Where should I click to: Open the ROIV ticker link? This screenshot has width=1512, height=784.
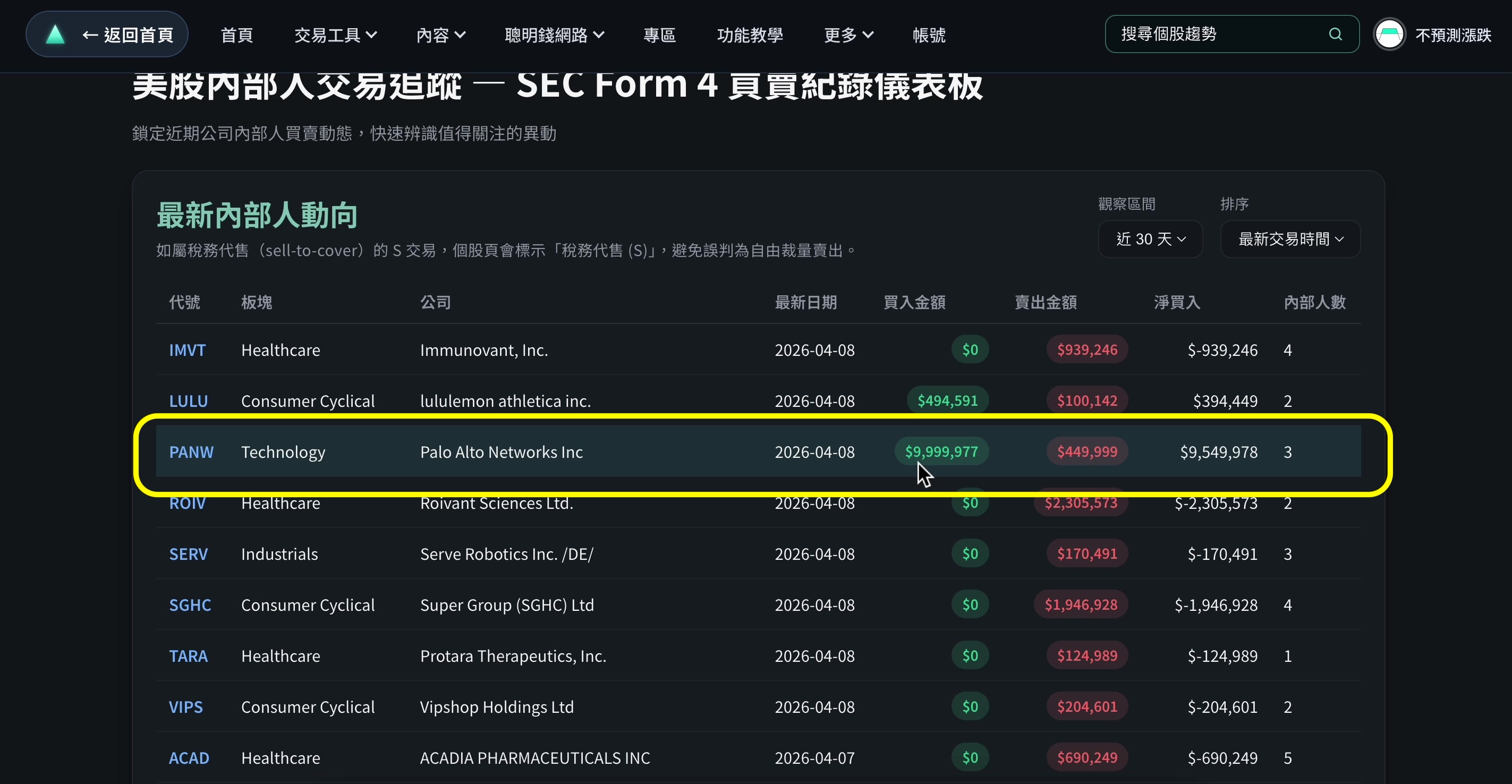tap(187, 503)
